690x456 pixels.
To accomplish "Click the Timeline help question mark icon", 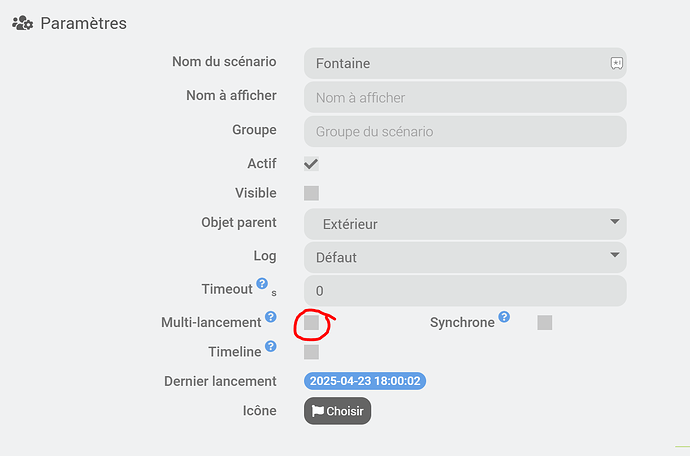I will pyautogui.click(x=271, y=347).
